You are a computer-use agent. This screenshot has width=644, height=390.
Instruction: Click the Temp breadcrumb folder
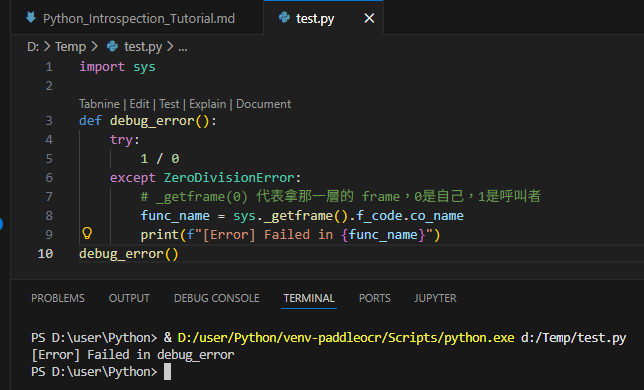click(x=70, y=47)
